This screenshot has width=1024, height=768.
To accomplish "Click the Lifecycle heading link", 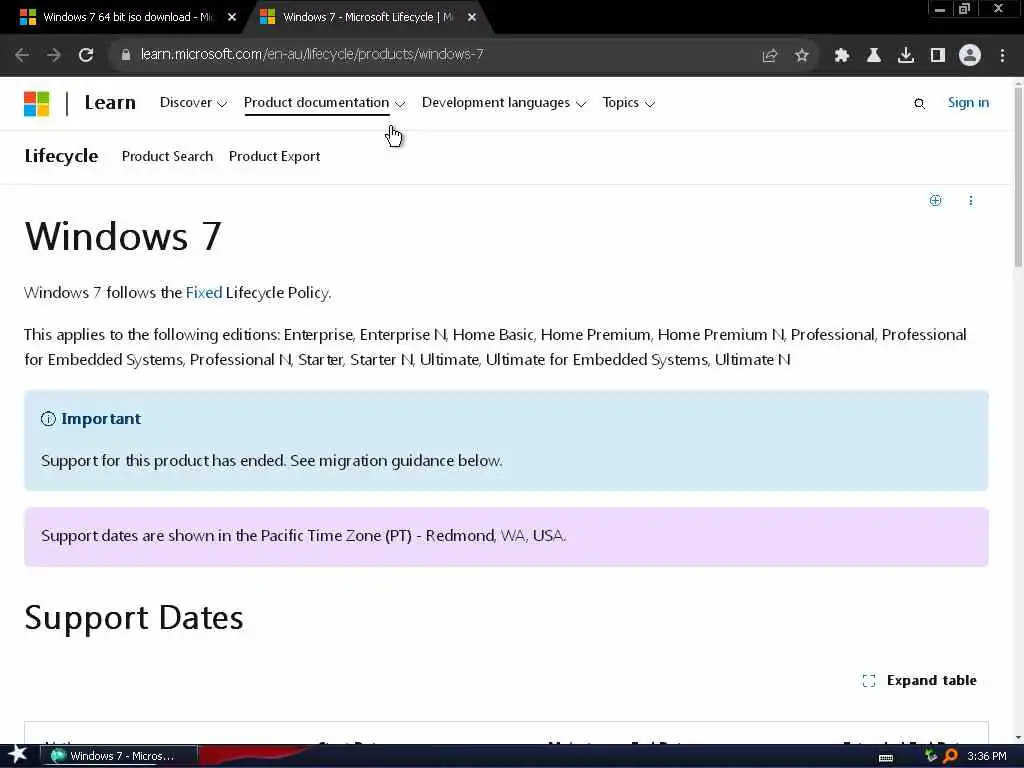I will point(61,156).
